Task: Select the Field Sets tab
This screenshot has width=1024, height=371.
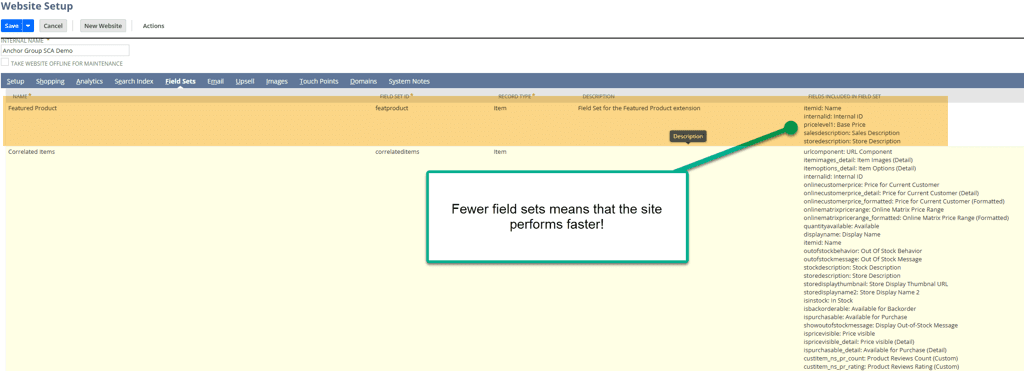Action: [x=180, y=82]
